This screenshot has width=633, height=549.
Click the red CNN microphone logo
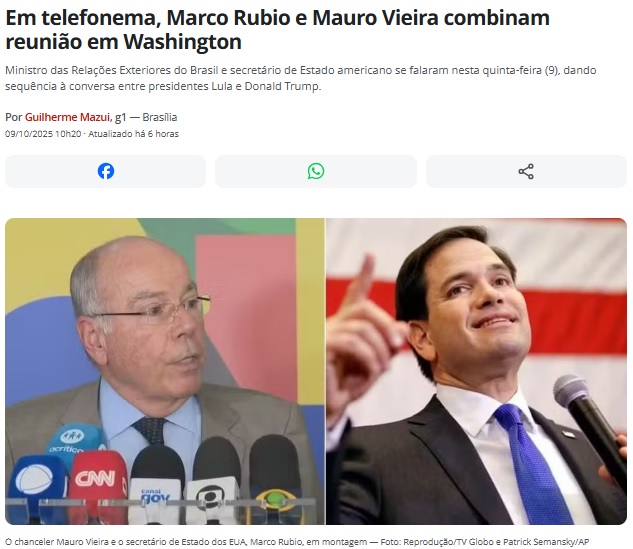(95, 479)
